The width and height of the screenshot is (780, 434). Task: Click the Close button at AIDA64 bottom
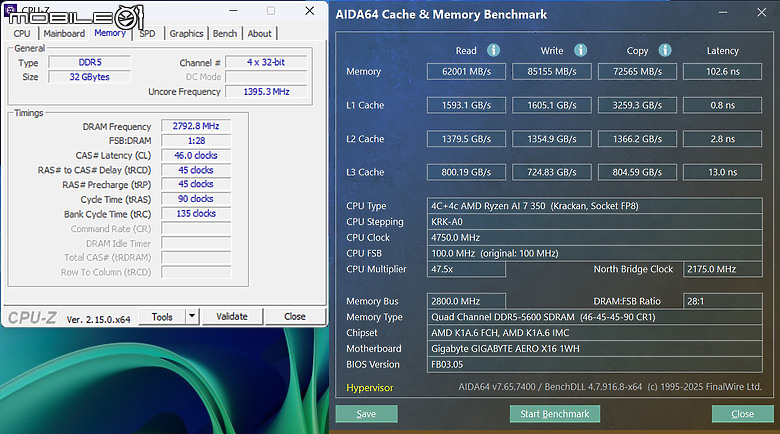pyautogui.click(x=742, y=414)
